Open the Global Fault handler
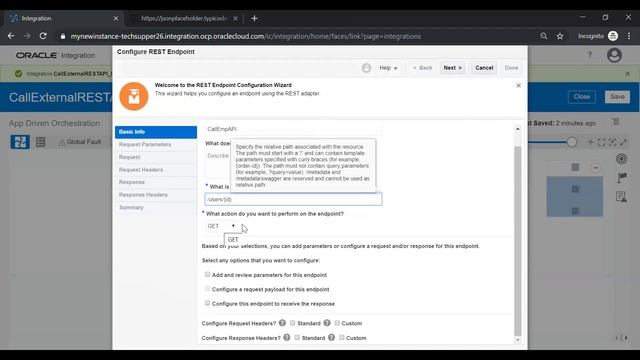The image size is (640, 360). [x=80, y=142]
